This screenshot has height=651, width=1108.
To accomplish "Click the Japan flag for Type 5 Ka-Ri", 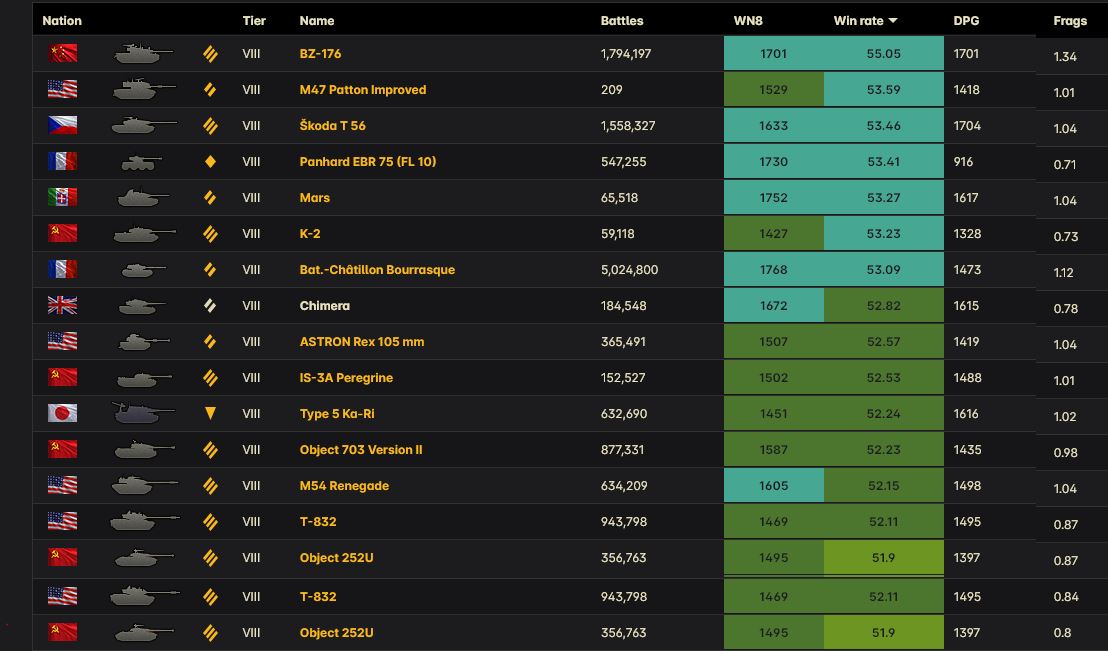I will point(62,414).
